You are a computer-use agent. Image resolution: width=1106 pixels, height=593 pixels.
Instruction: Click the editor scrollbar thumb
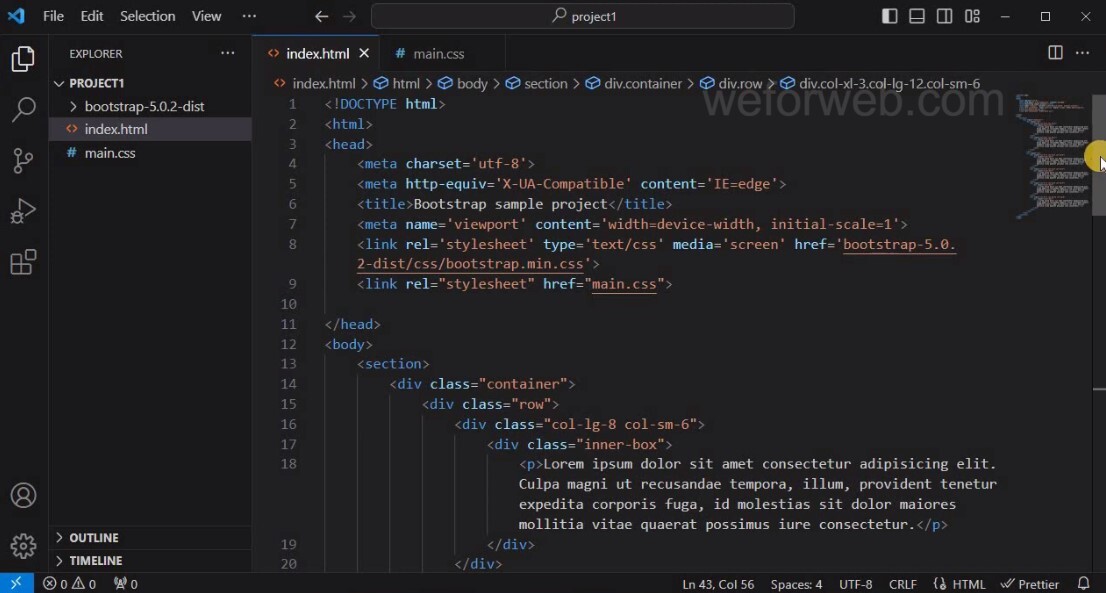click(1098, 155)
